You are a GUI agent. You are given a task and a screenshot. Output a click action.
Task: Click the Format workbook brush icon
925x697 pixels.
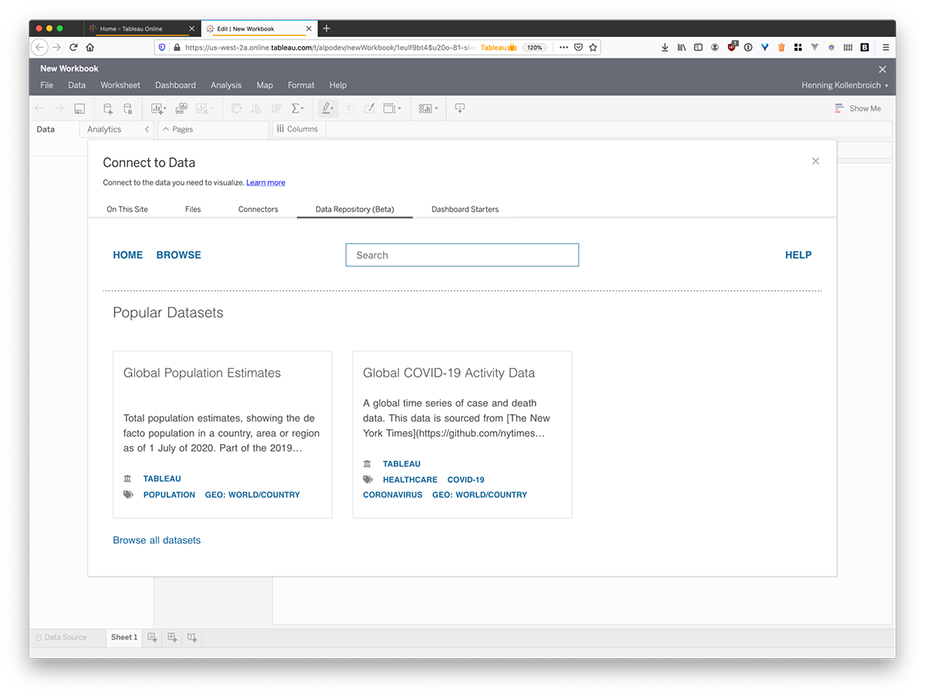(369, 109)
